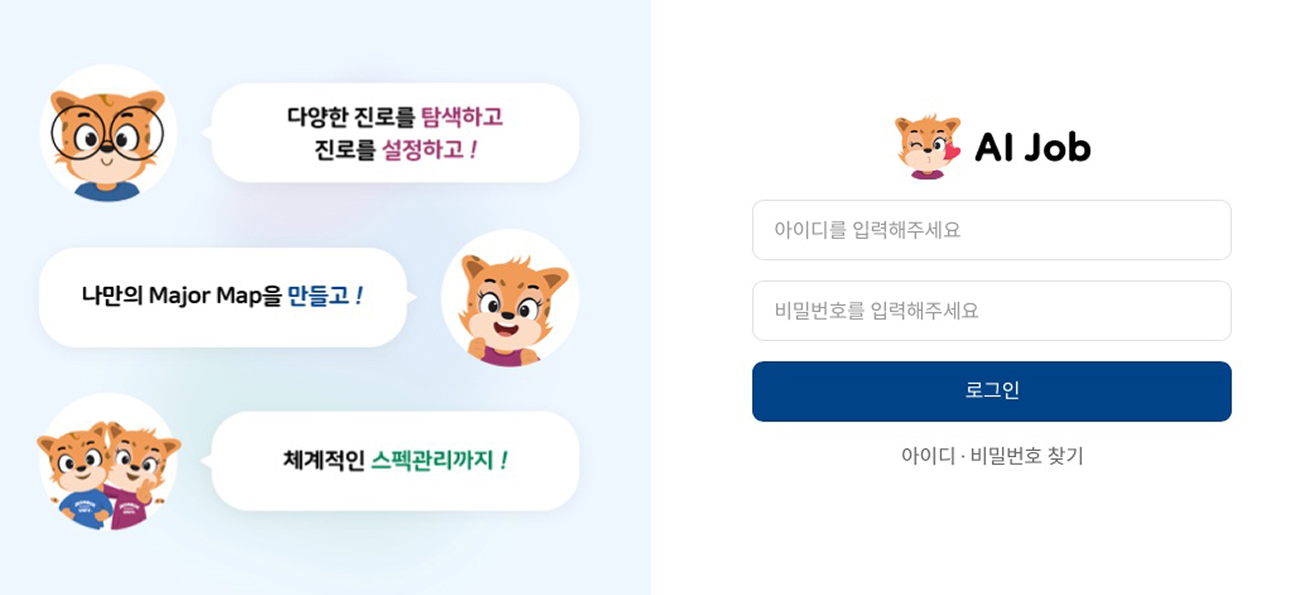Click the red heart on the logo mascot
Viewport: 1300px width, 595px height.
(951, 153)
